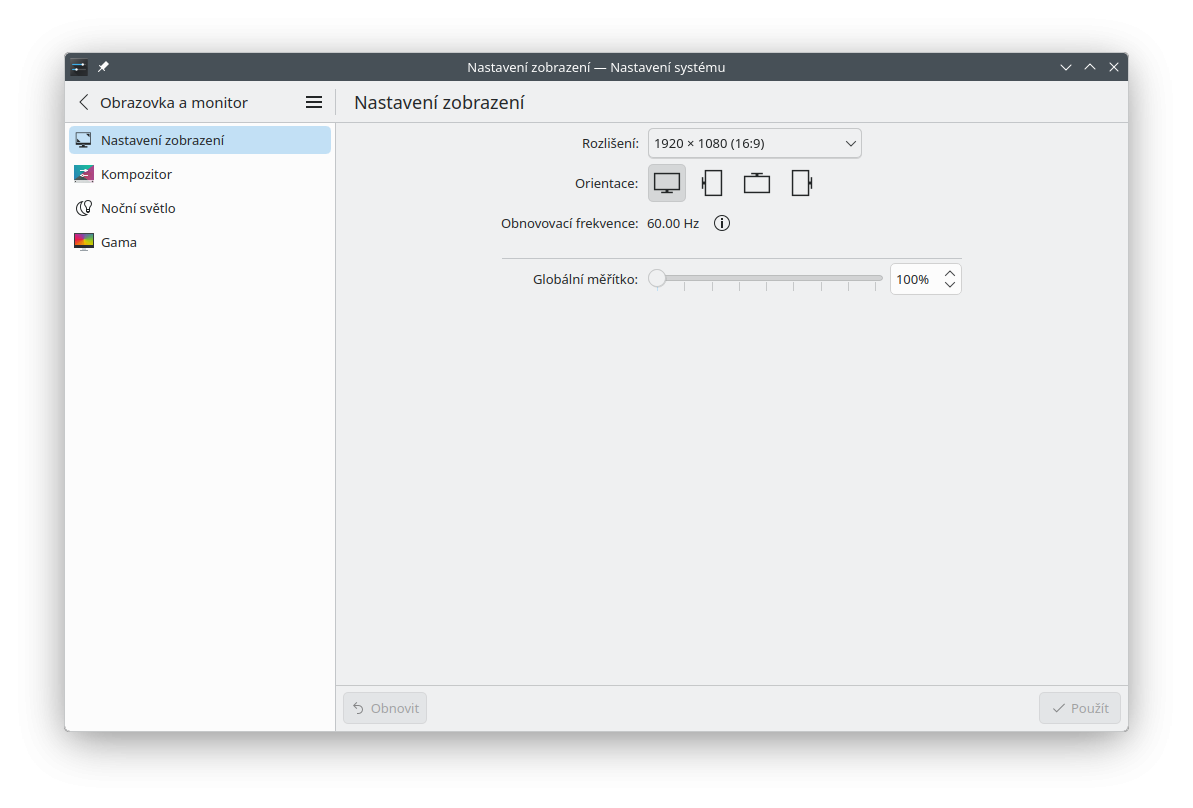Open the Kompozitor settings page
Viewport: 1193px width, 808px height.
point(136,174)
